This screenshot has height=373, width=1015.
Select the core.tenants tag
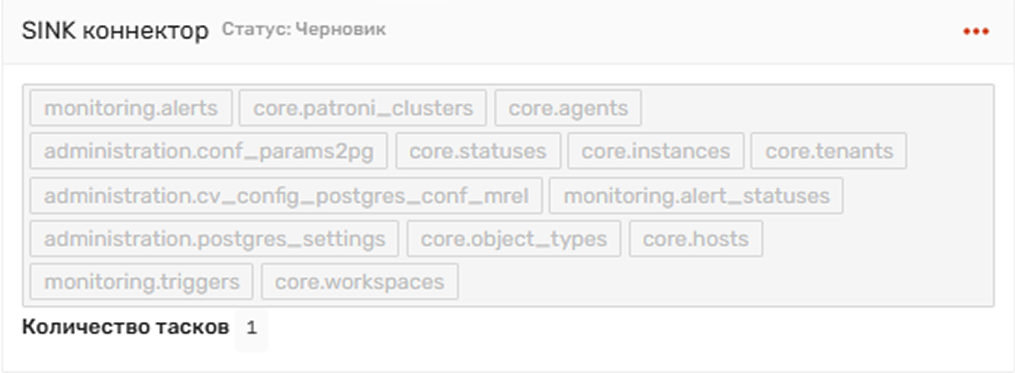pos(829,151)
